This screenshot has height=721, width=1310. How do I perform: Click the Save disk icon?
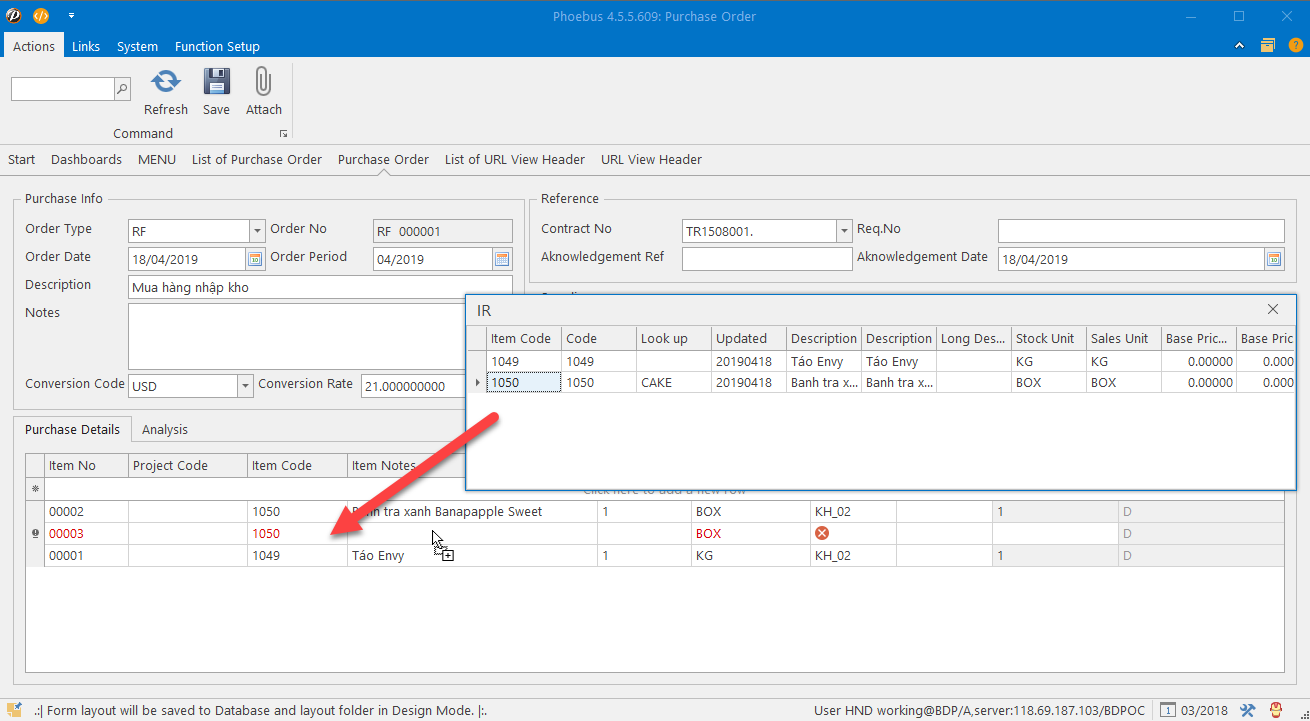pyautogui.click(x=216, y=81)
